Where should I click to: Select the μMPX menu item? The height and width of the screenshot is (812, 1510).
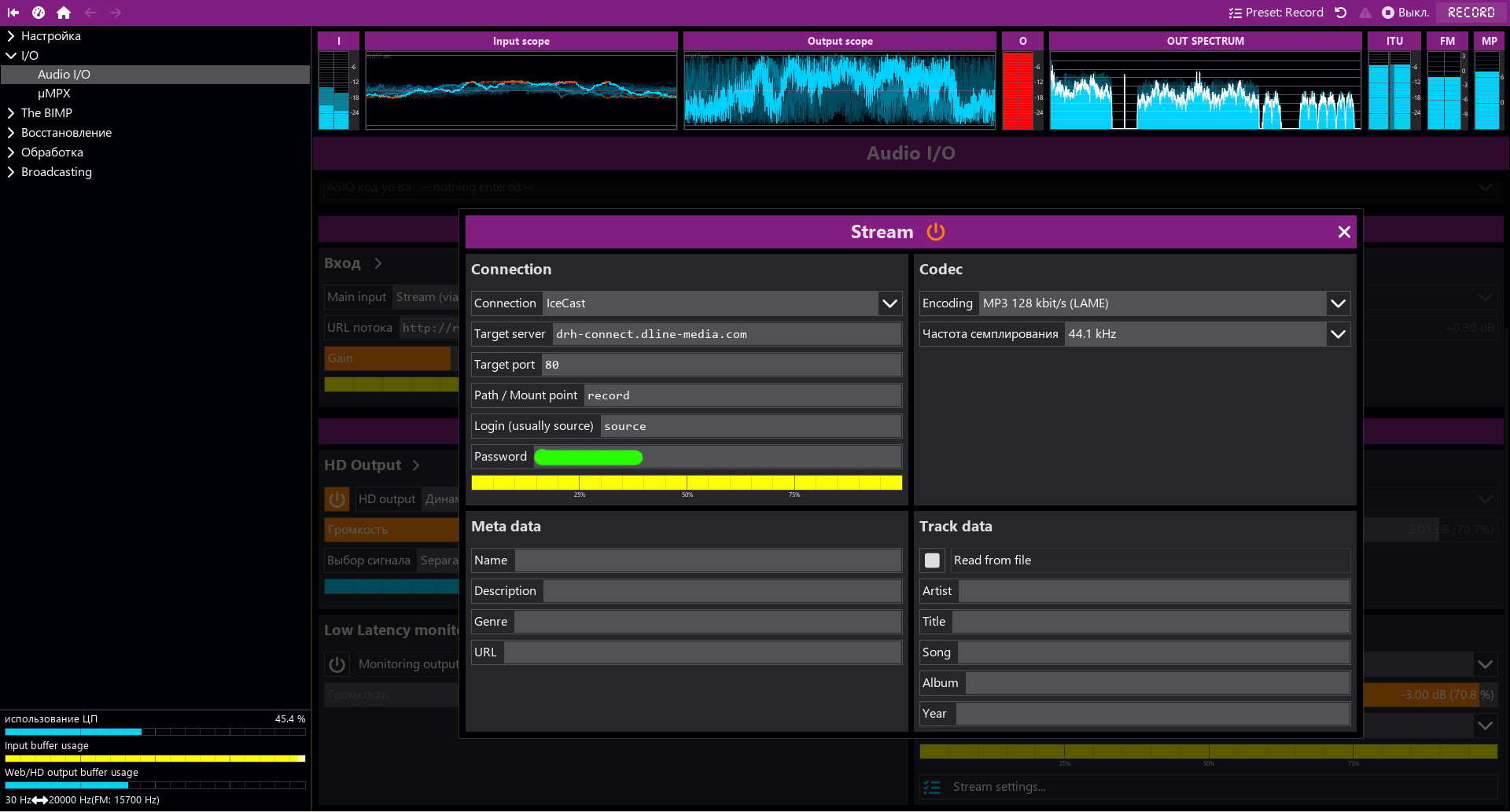(x=54, y=94)
